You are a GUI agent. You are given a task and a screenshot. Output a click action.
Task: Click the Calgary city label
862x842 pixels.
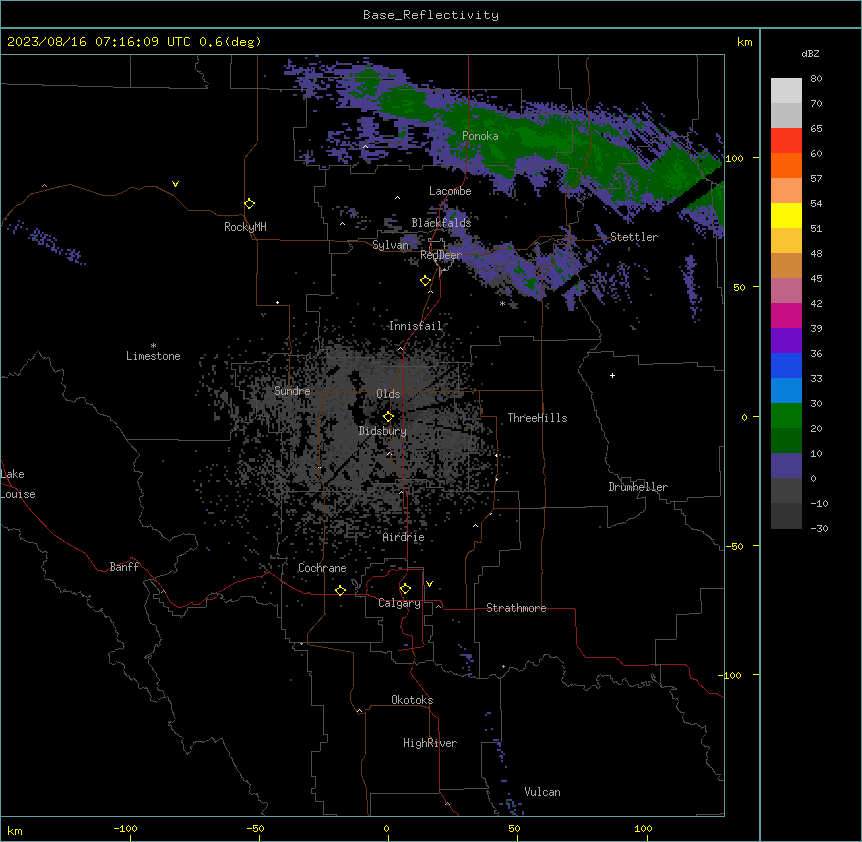coord(399,603)
